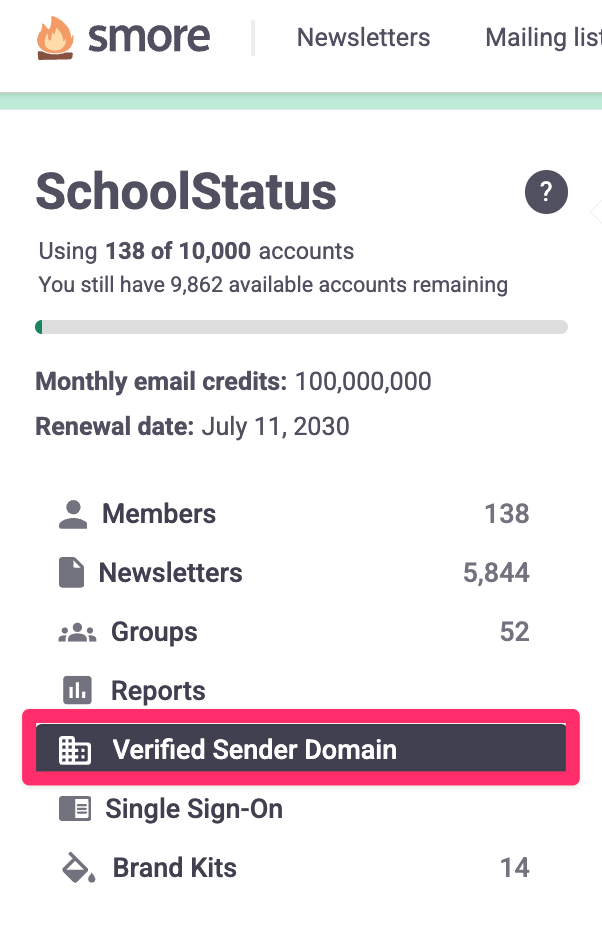Go to the Members section
The image size is (602, 950).
coord(159,514)
